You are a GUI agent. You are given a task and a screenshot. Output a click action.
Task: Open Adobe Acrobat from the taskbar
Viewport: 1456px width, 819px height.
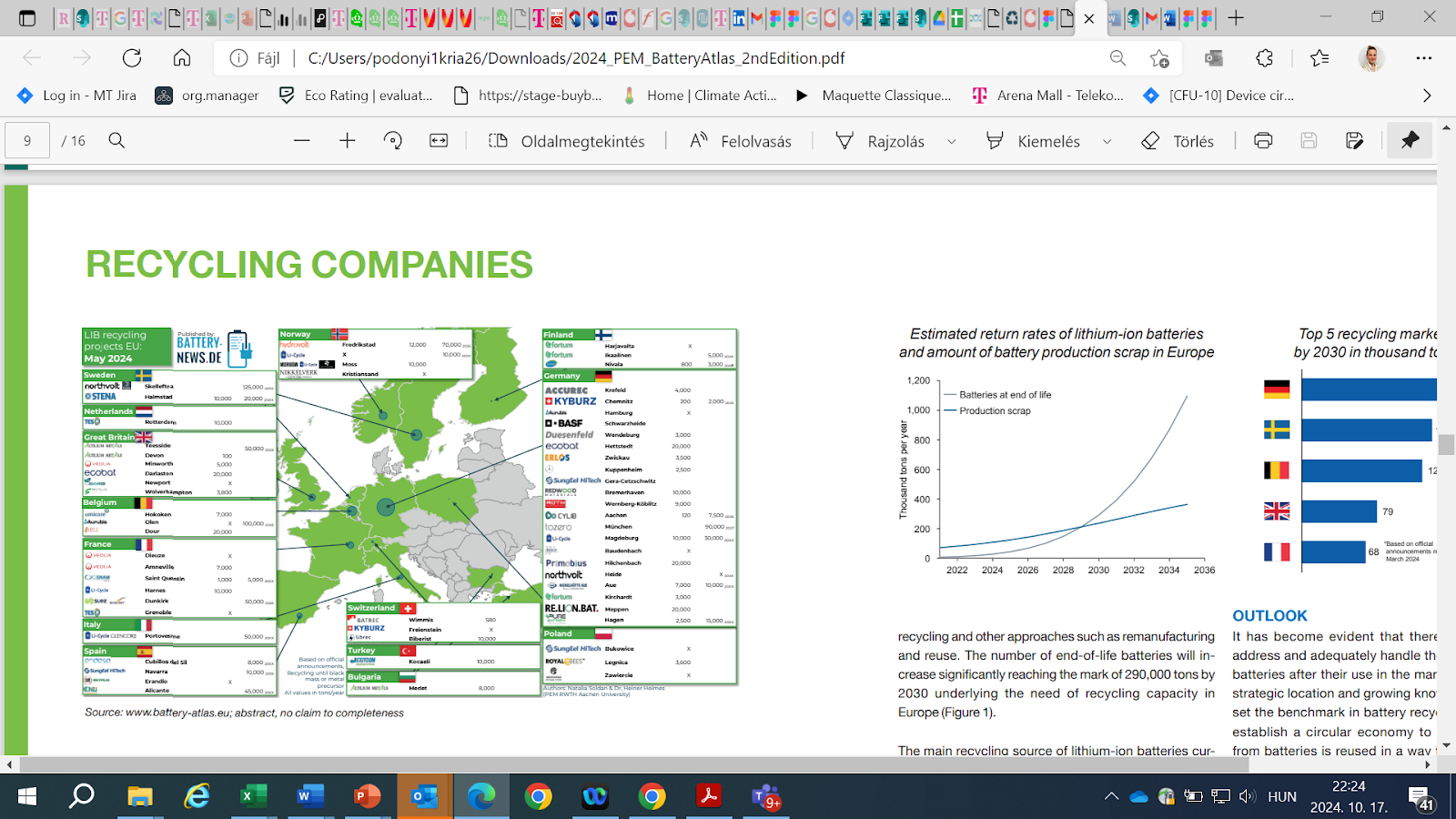tap(709, 797)
